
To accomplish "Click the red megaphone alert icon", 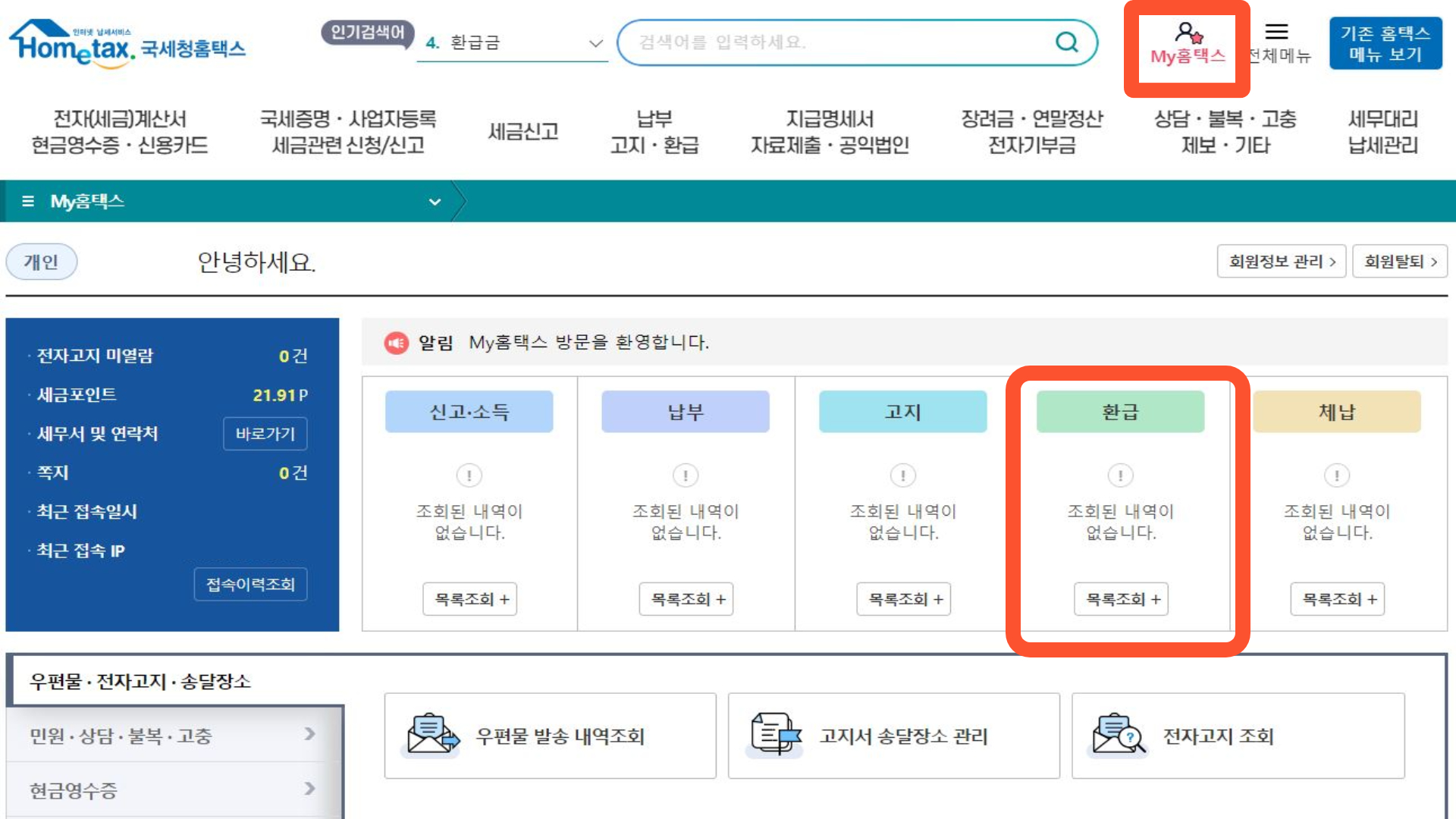I will click(x=397, y=342).
